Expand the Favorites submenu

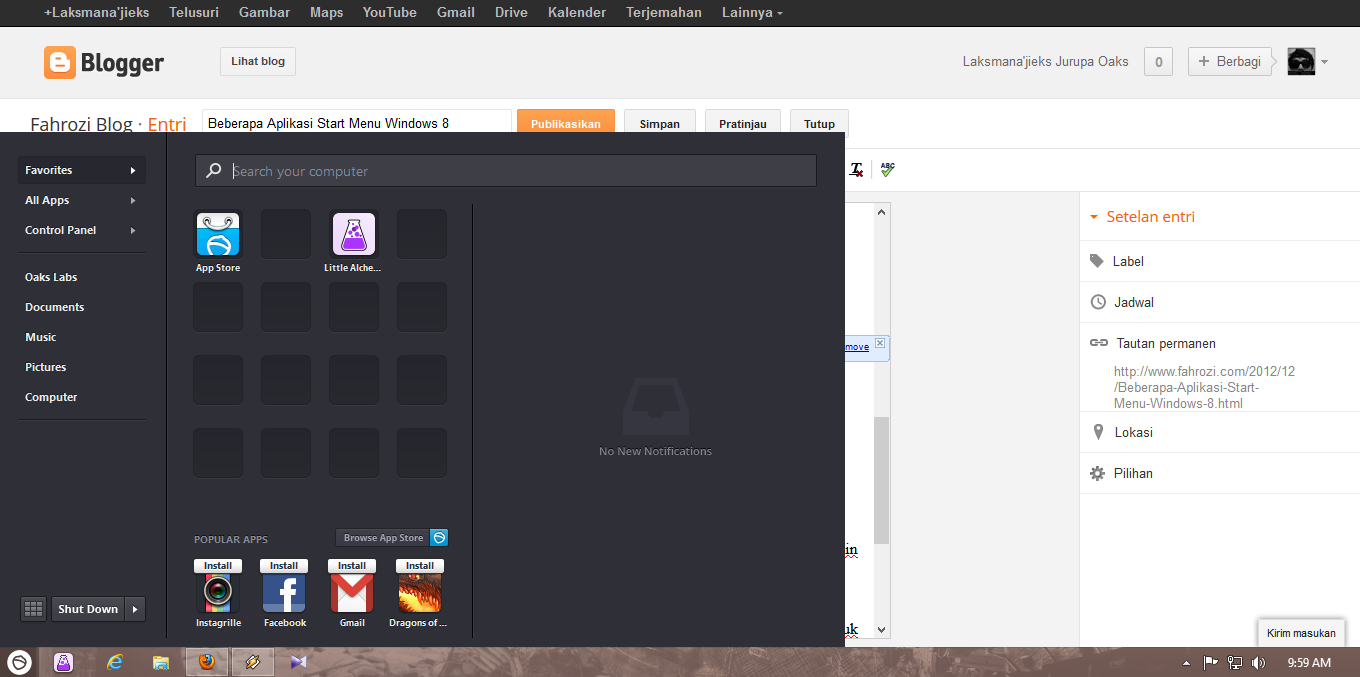click(x=133, y=170)
